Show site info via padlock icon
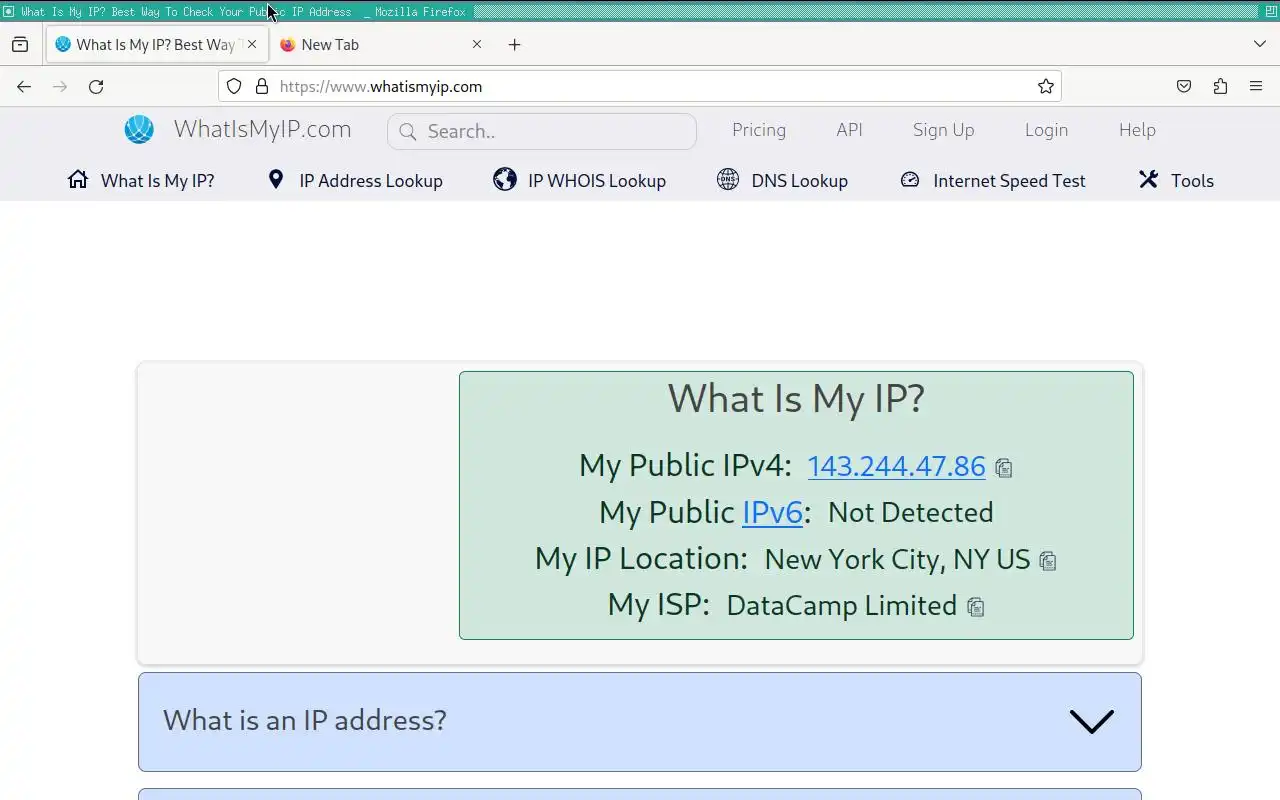This screenshot has width=1280, height=800. coord(262,86)
